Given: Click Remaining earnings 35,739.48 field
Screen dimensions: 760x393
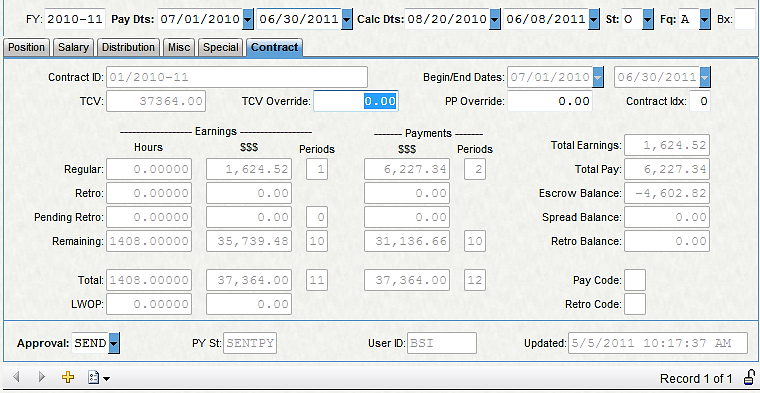Looking at the screenshot, I should (249, 241).
